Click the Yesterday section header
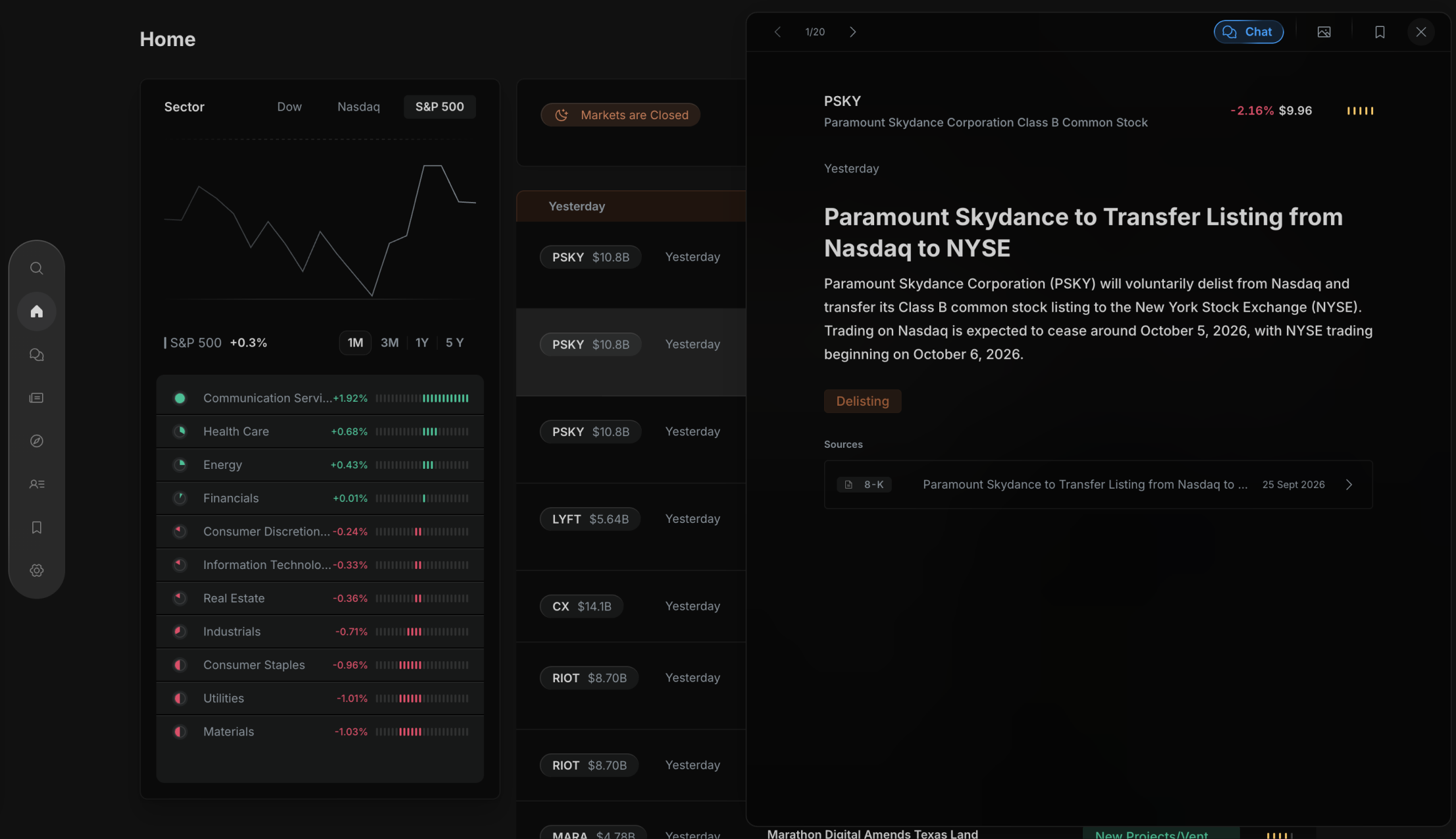This screenshot has width=1456, height=839. pos(631,206)
